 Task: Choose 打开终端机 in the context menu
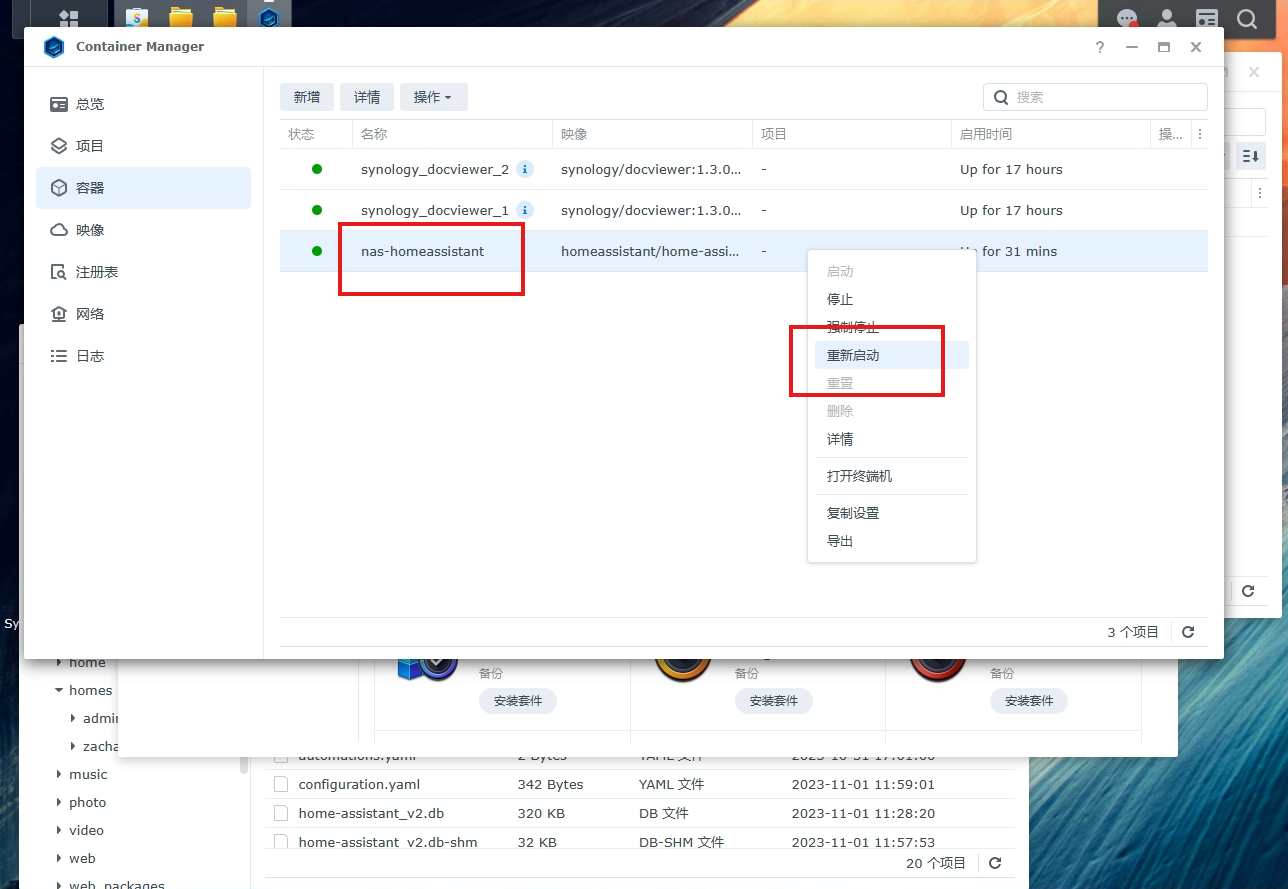891,476
